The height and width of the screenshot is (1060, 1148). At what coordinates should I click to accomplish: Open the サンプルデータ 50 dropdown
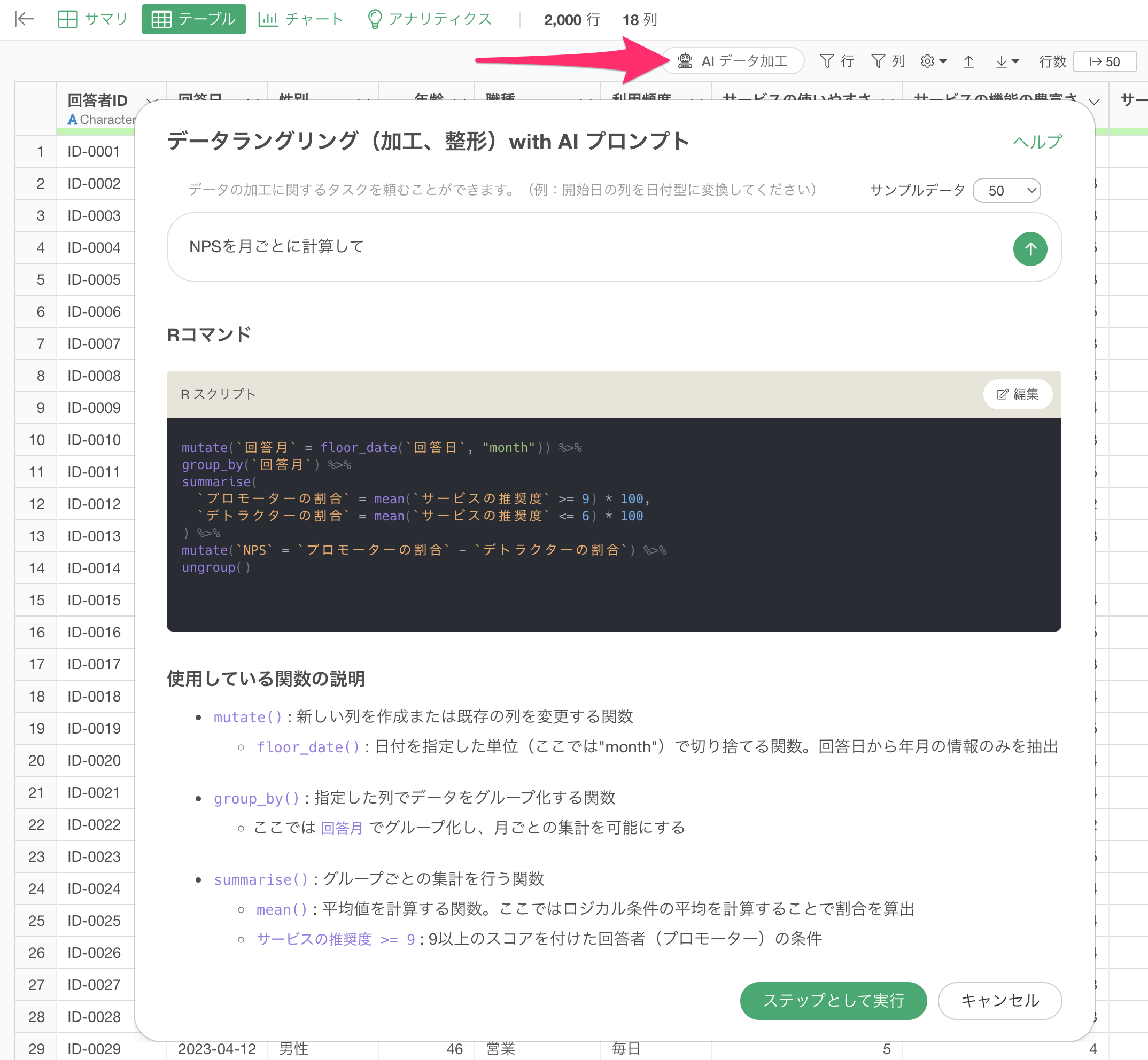coord(1006,190)
